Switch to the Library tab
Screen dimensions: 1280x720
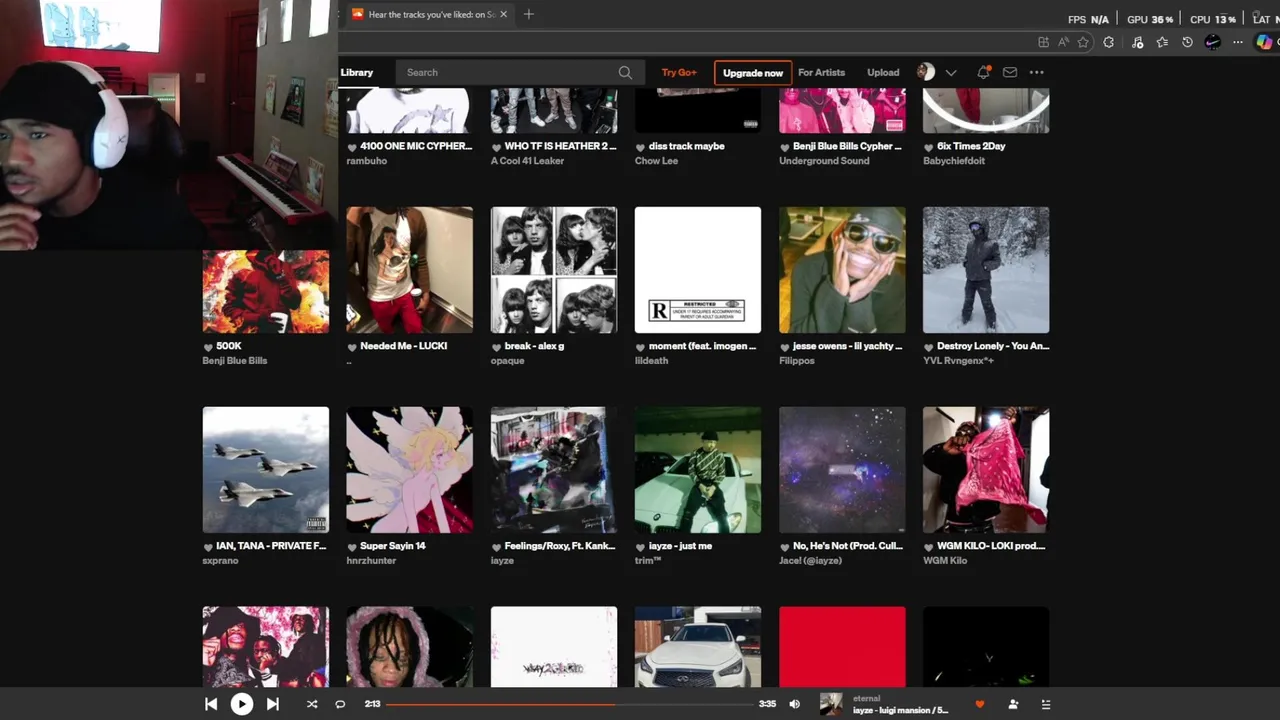(356, 72)
